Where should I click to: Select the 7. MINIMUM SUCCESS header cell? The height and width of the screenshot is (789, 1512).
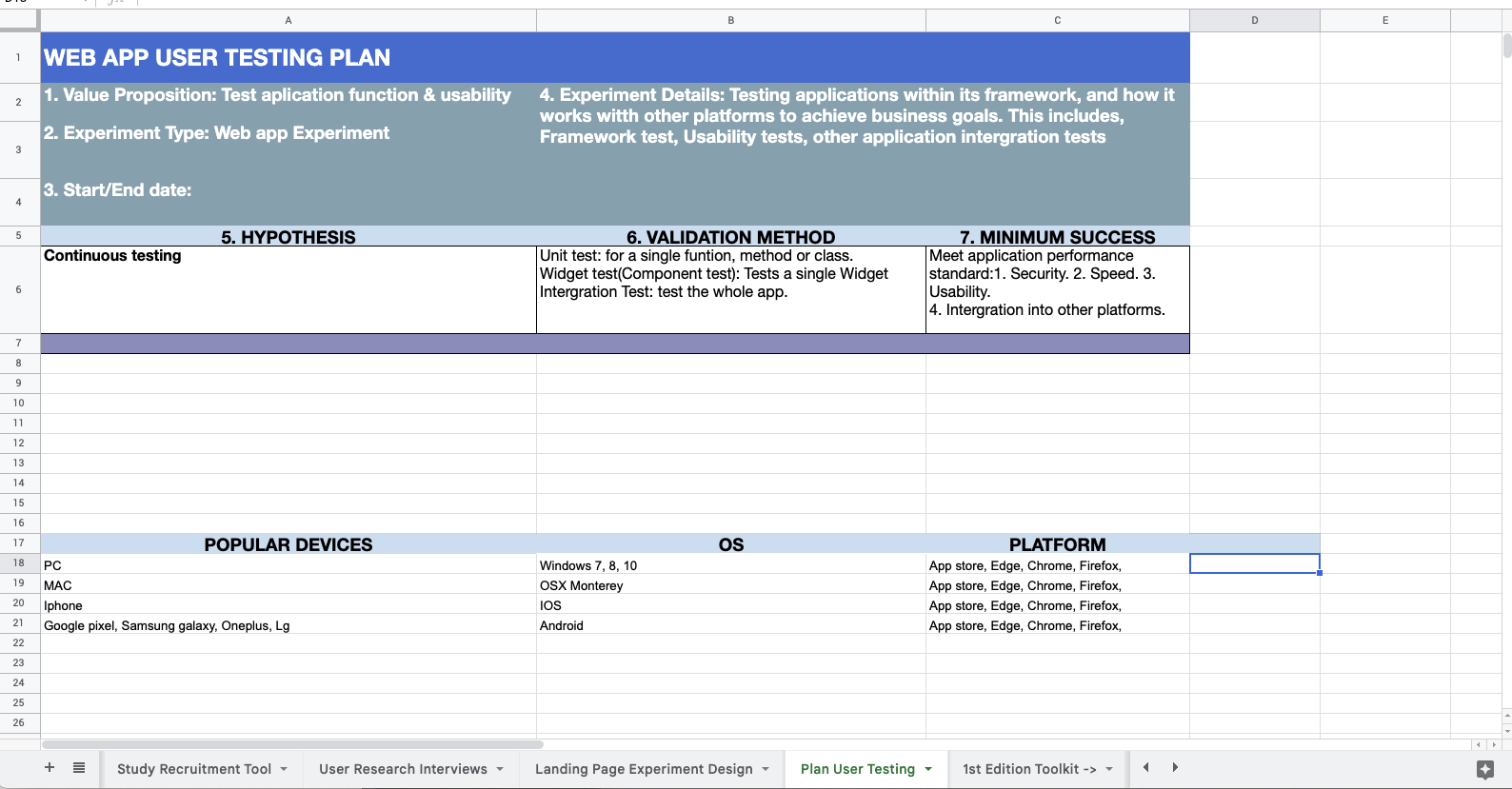[x=1058, y=236]
